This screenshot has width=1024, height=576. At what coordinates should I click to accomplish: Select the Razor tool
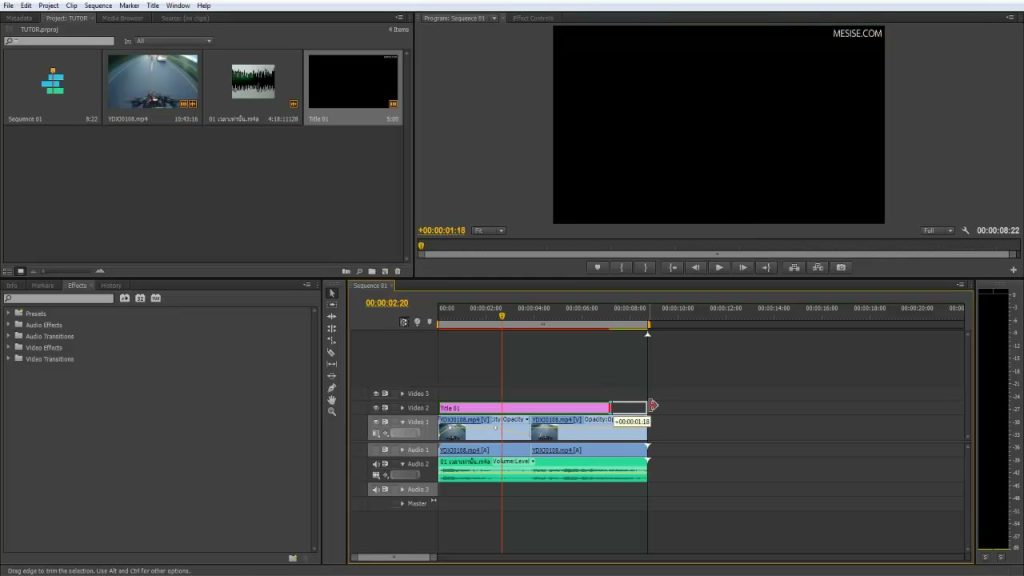click(x=332, y=353)
